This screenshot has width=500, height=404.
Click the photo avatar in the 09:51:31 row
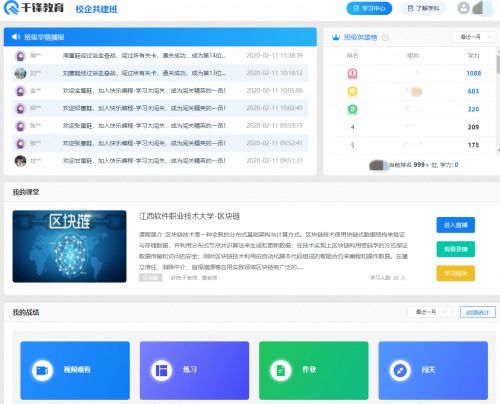[20, 161]
